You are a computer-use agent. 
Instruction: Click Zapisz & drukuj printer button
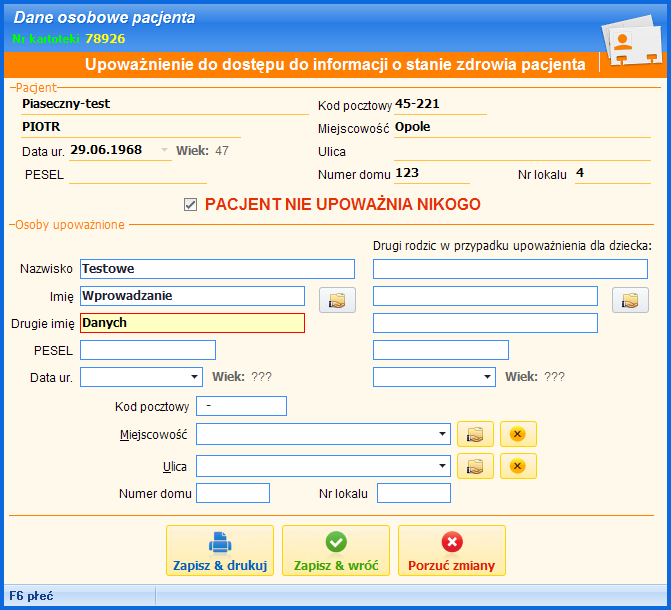pos(220,551)
